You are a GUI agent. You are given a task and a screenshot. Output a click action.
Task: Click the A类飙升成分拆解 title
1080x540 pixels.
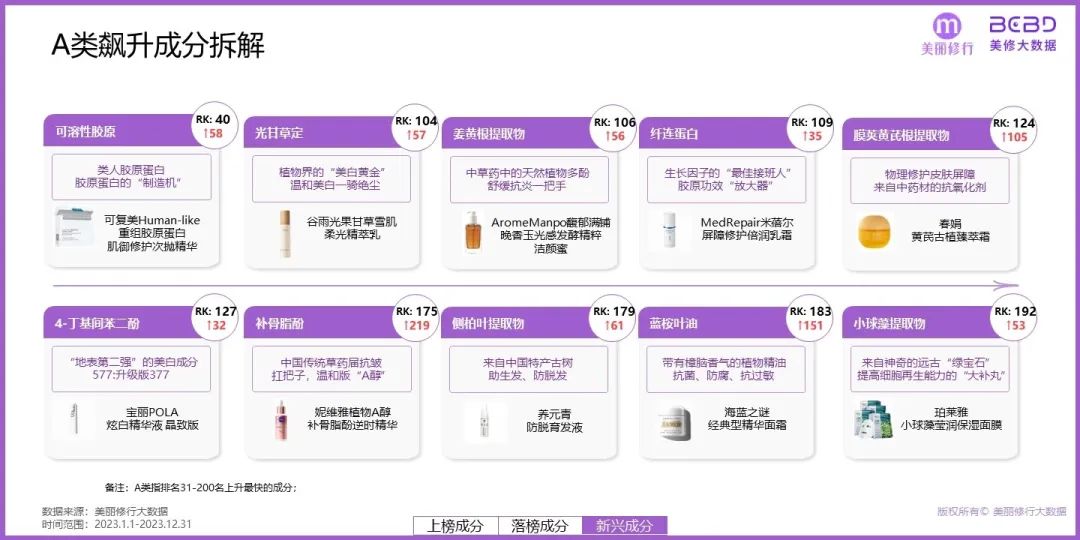158,46
